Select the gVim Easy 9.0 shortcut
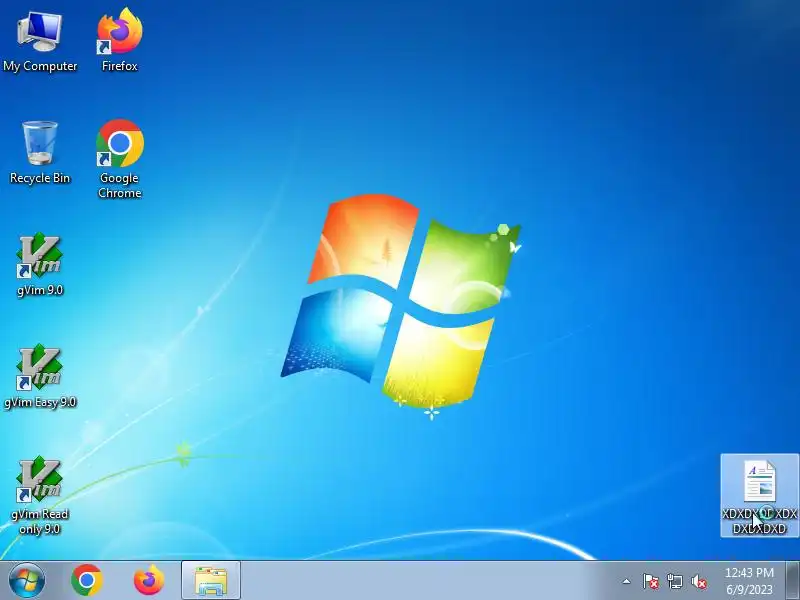The height and width of the screenshot is (600, 800). pos(40,377)
